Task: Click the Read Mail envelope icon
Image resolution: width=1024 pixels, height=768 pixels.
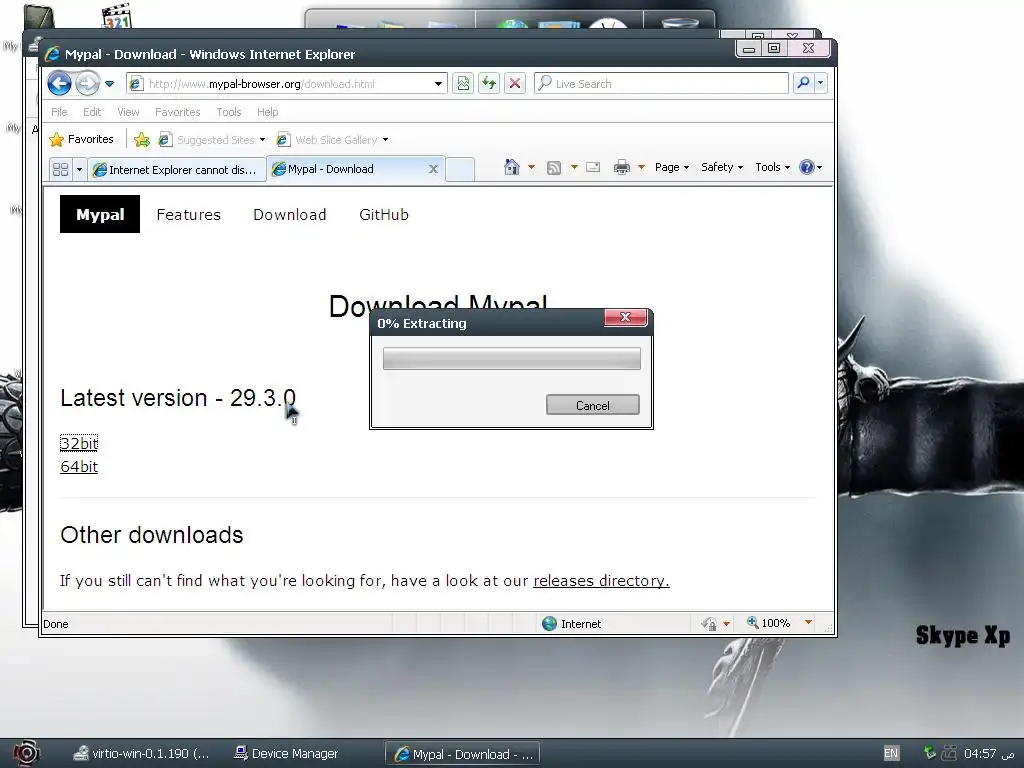Action: point(593,167)
